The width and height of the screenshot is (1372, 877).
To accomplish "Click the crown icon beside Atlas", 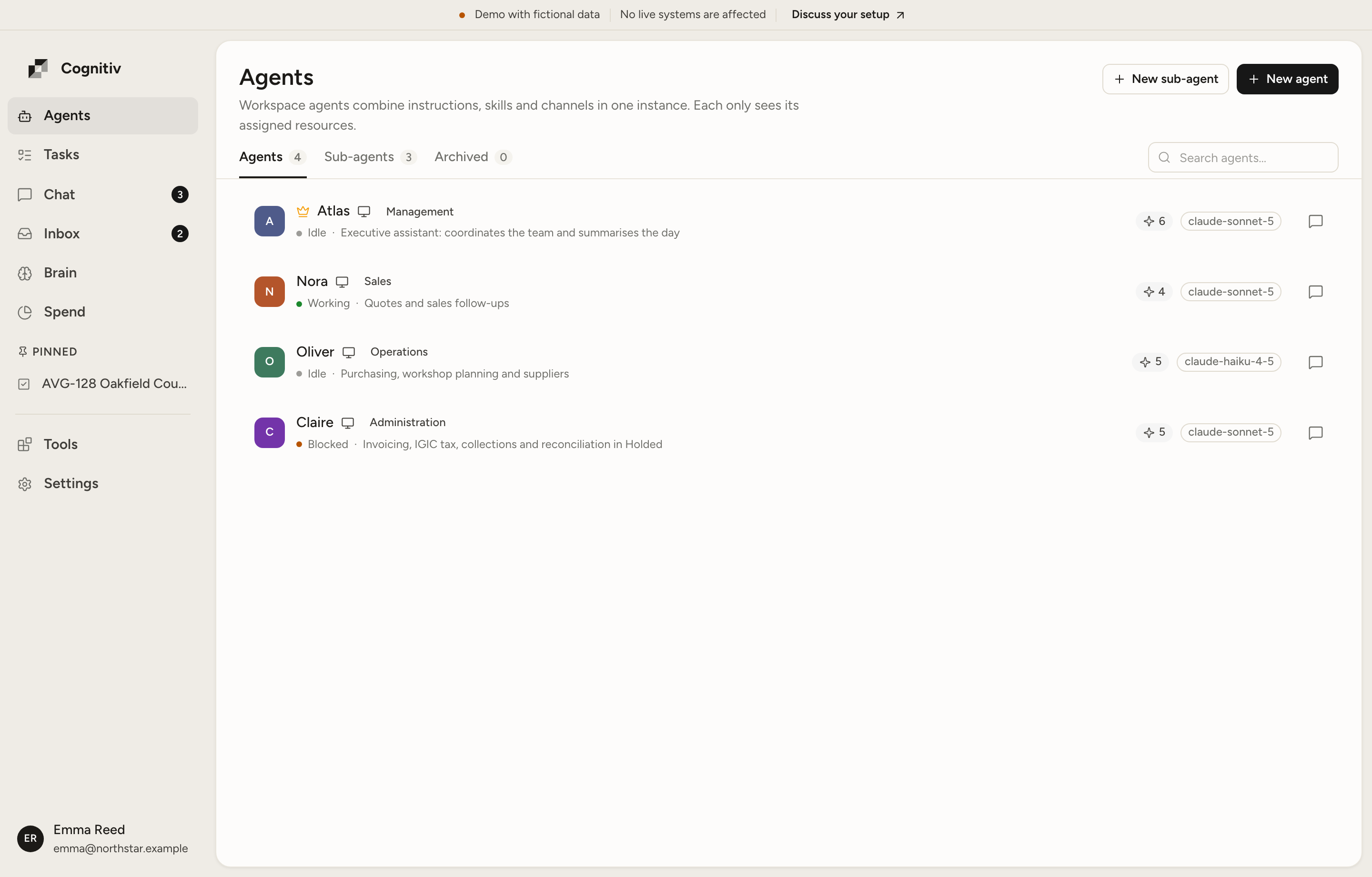I will (x=303, y=212).
